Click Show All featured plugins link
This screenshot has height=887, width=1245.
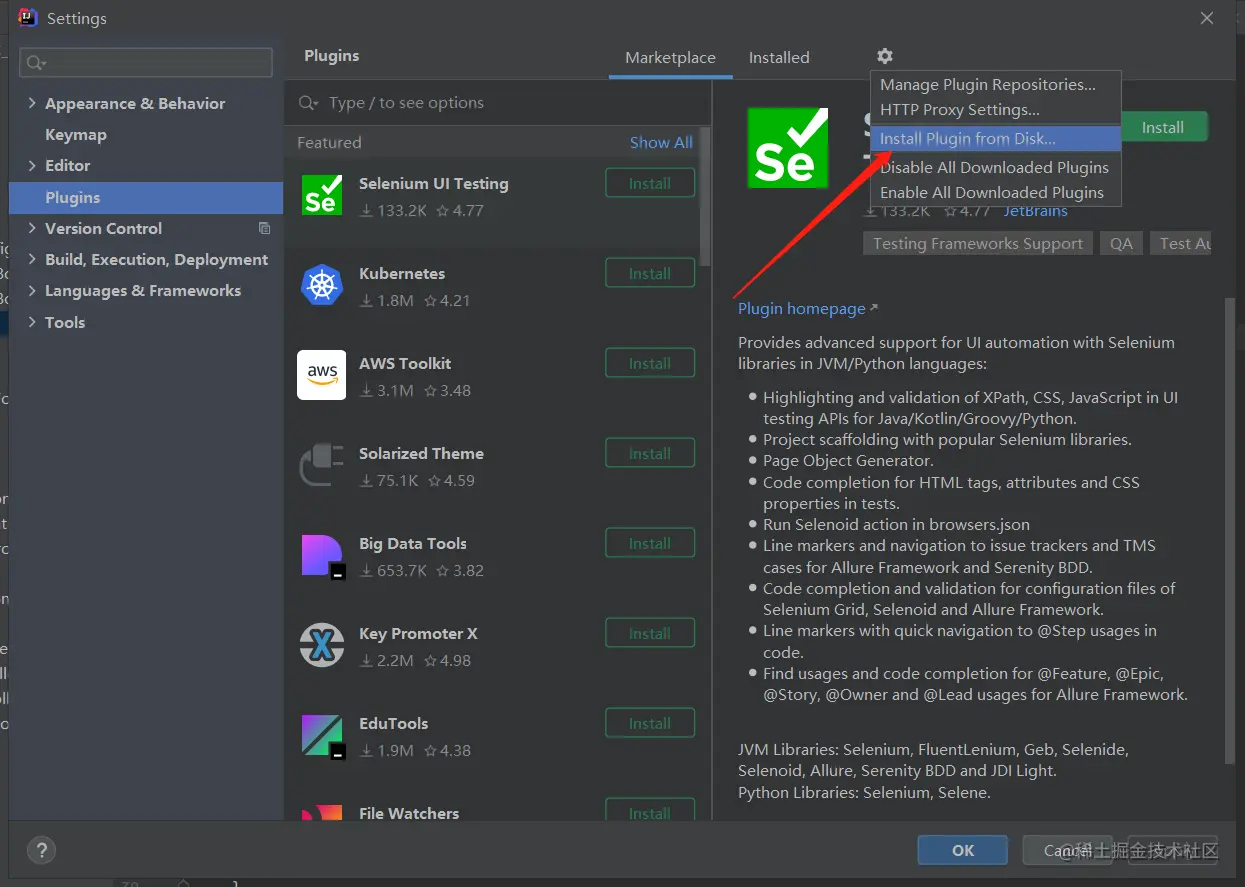661,142
